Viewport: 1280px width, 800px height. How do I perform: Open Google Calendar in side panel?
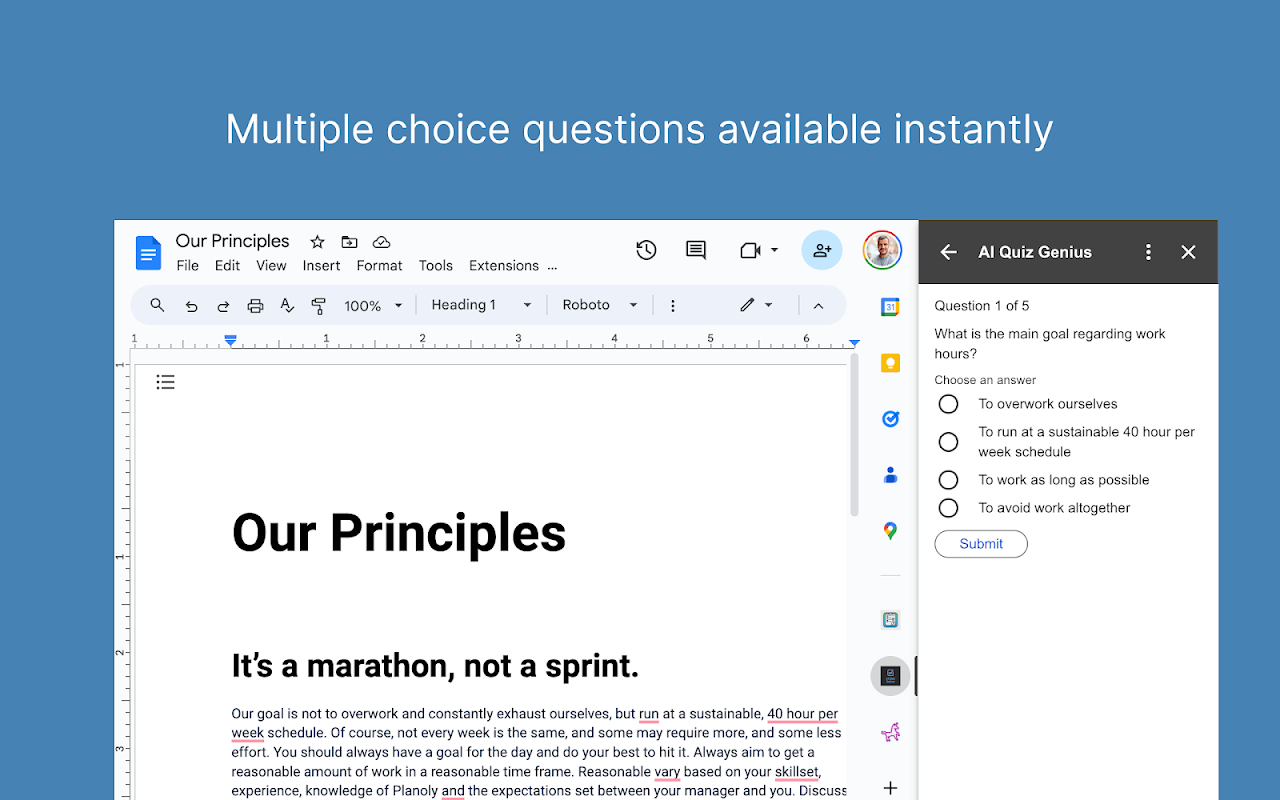tap(890, 307)
